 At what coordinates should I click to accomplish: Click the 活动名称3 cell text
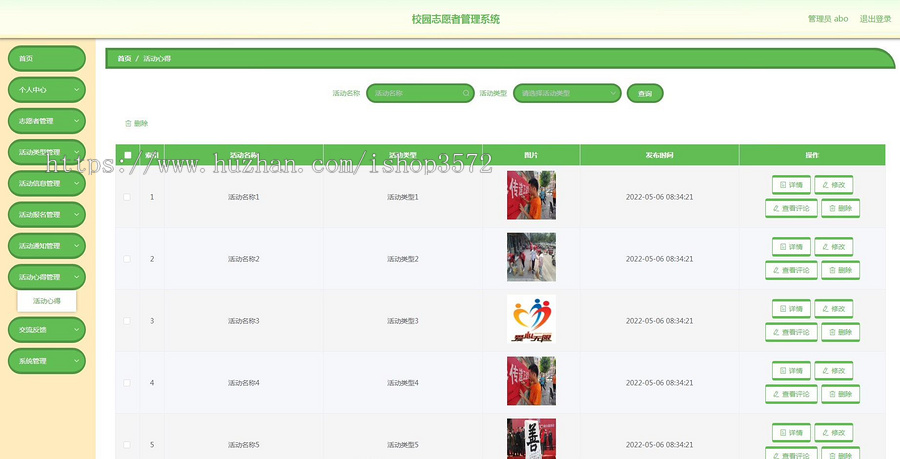click(243, 321)
